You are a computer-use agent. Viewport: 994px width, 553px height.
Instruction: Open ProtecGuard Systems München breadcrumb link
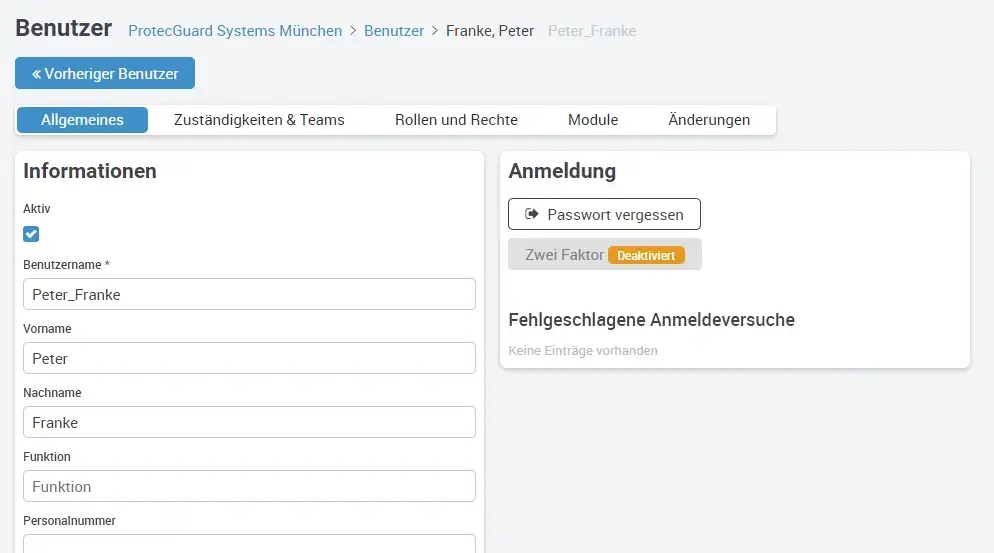pos(235,31)
